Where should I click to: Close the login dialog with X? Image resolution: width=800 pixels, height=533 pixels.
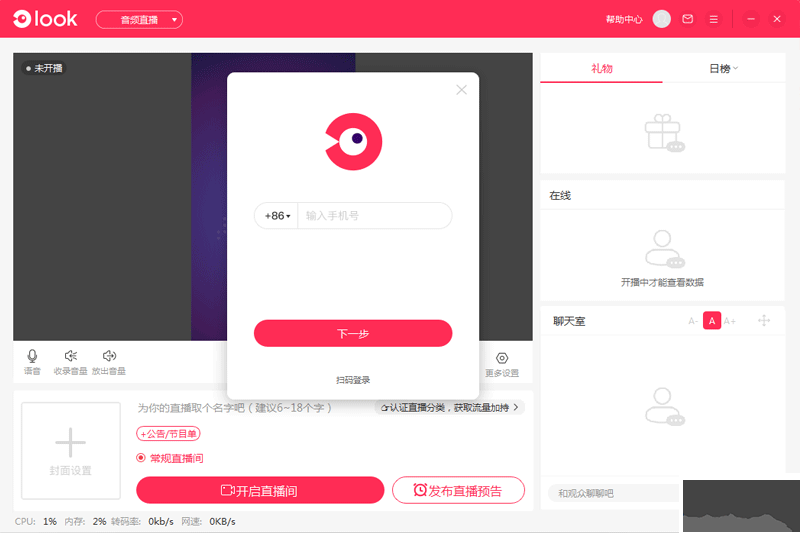click(461, 90)
